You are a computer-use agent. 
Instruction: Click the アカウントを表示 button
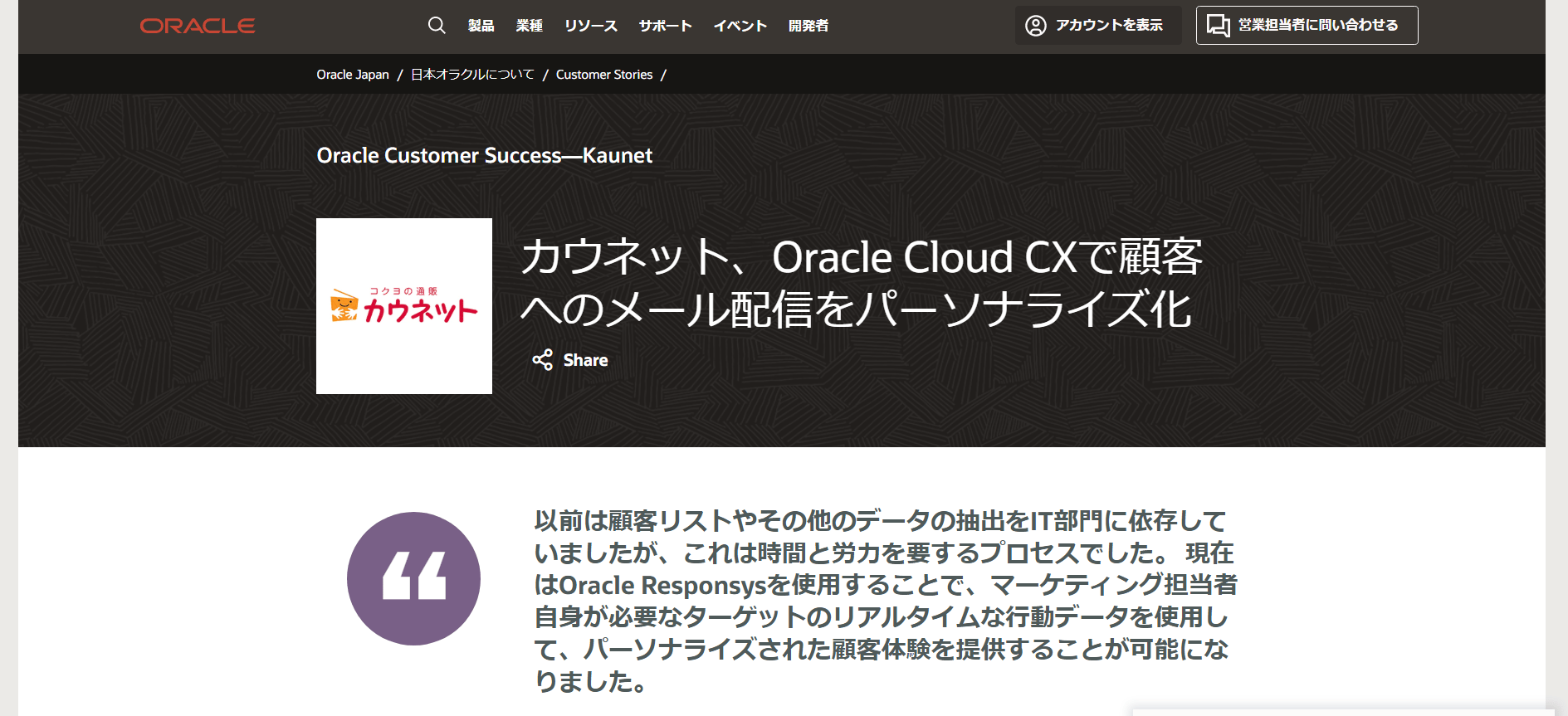click(x=1098, y=26)
